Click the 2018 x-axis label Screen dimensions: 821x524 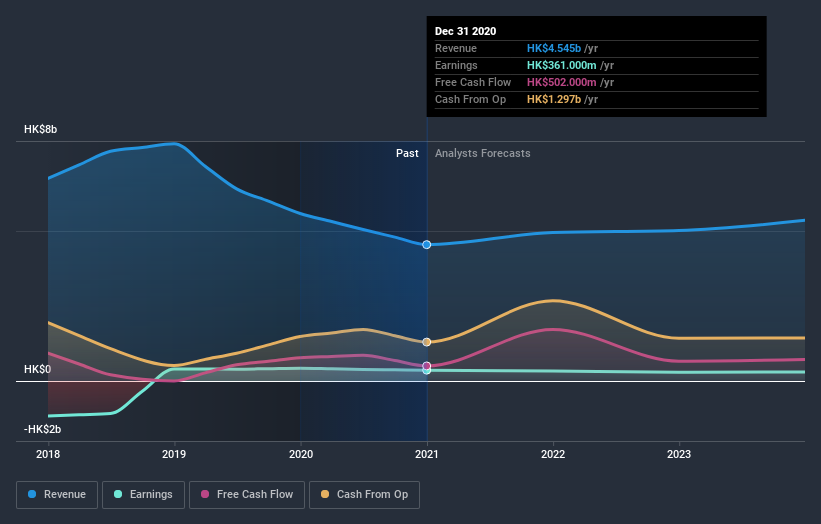pos(48,454)
